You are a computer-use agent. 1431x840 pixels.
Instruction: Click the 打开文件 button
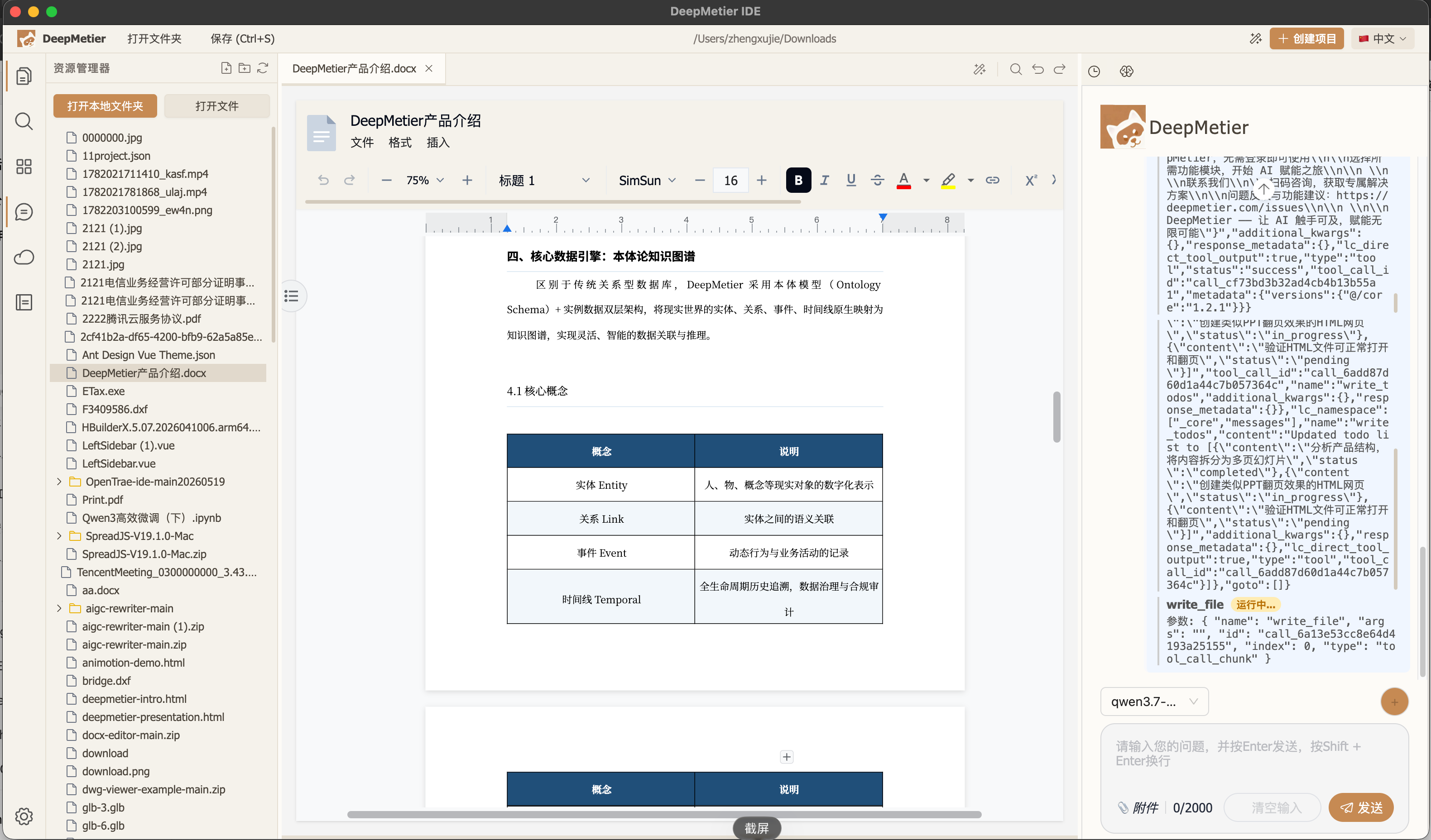217,106
